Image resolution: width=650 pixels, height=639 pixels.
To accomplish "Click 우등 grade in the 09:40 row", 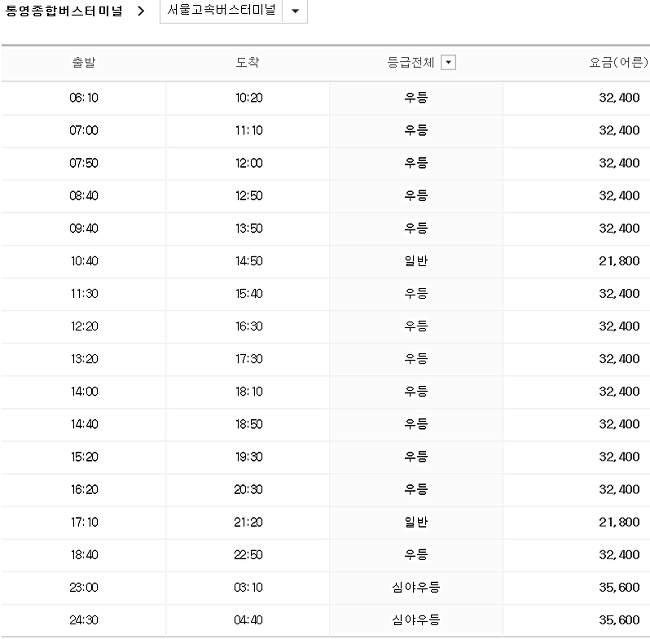I will tap(416, 228).
